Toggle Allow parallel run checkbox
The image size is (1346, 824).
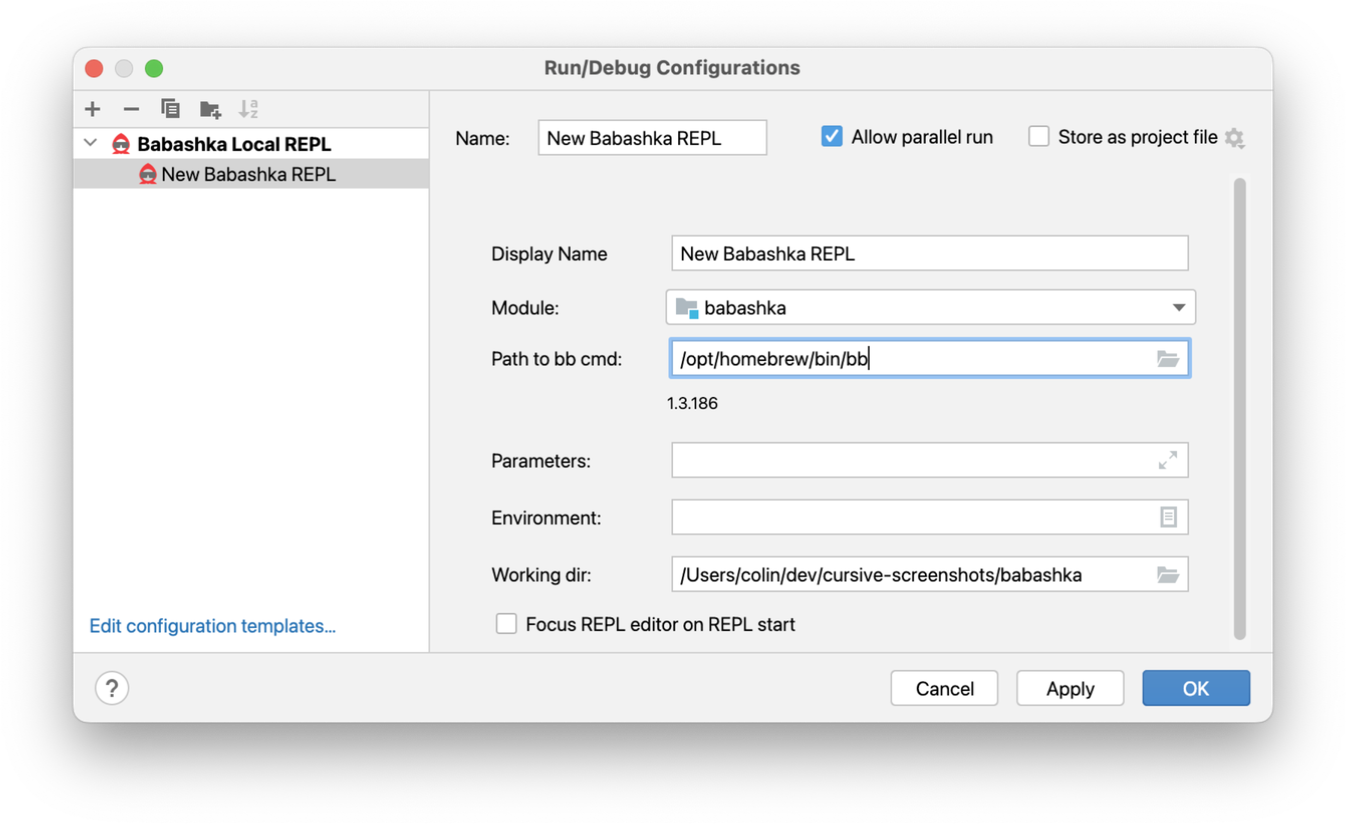coord(832,137)
